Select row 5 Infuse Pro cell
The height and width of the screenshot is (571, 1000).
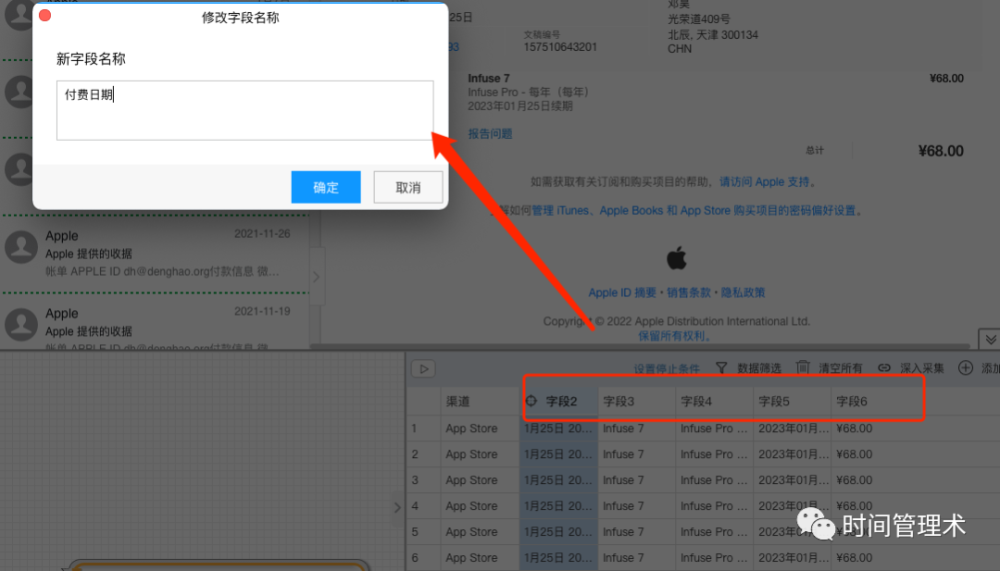pos(714,531)
